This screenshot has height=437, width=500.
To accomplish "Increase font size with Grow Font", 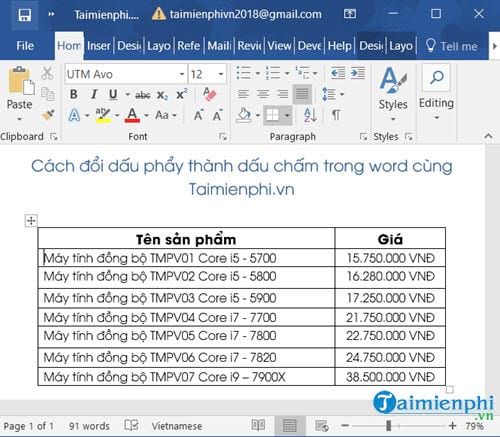I will pyautogui.click(x=199, y=115).
